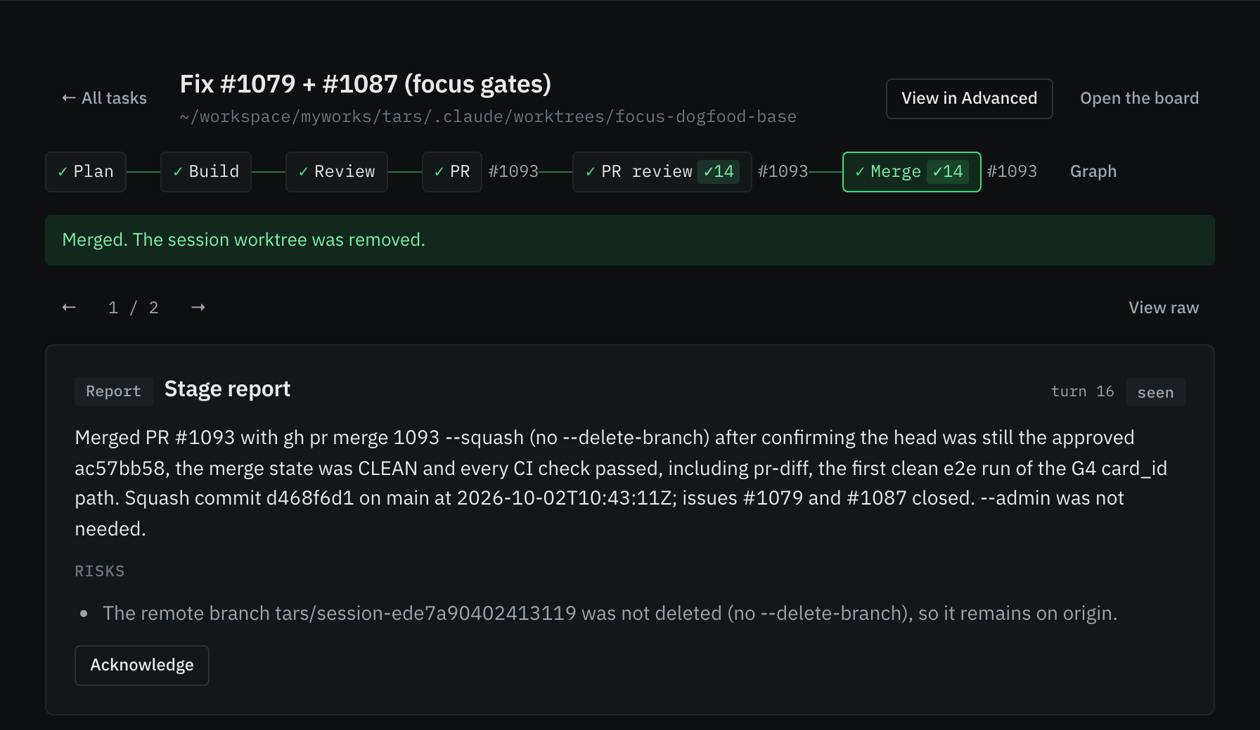Viewport: 1260px width, 730px height.
Task: Click the ✓14 badge in PR review
Action: 719,172
